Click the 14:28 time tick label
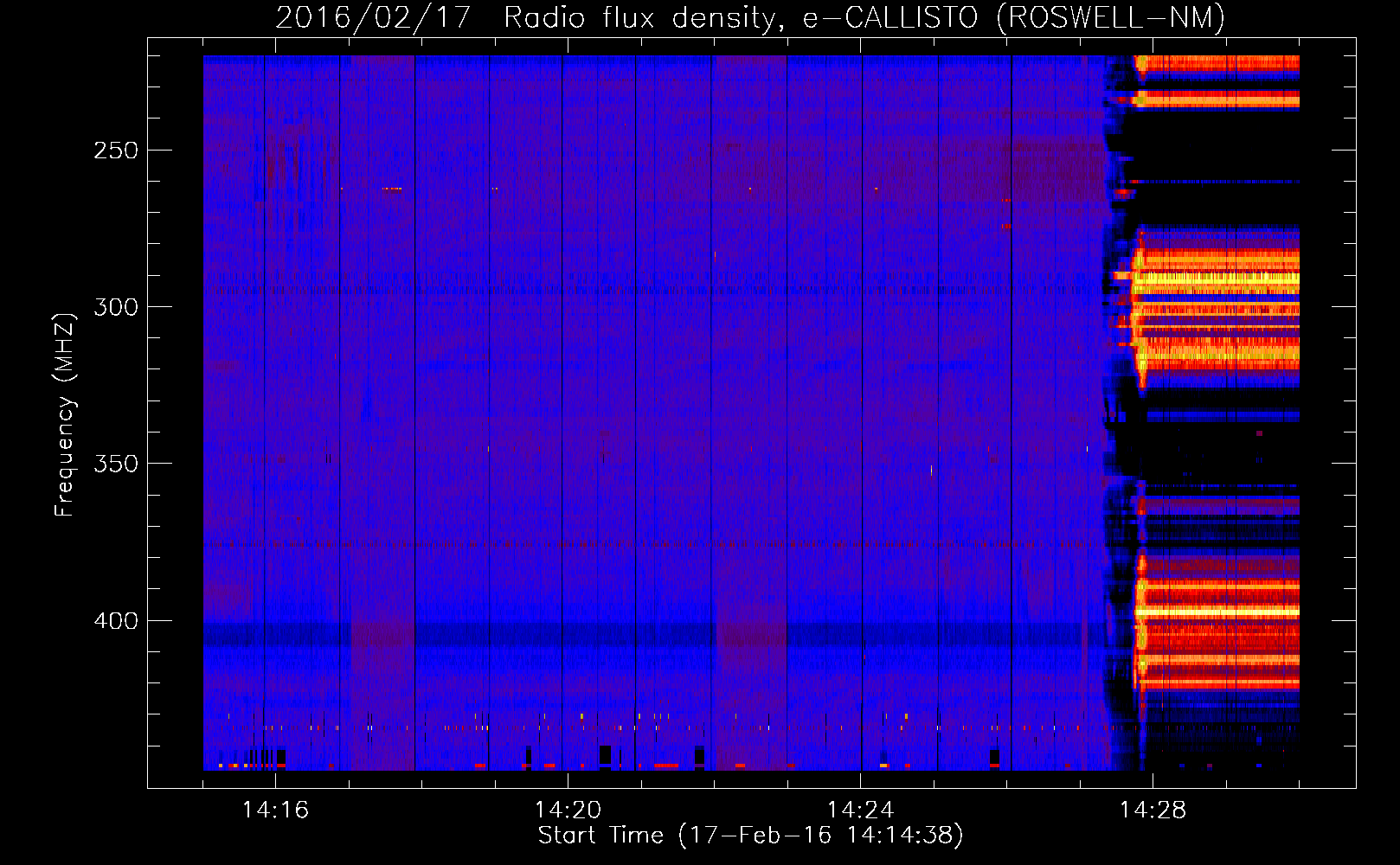 coord(1153,810)
